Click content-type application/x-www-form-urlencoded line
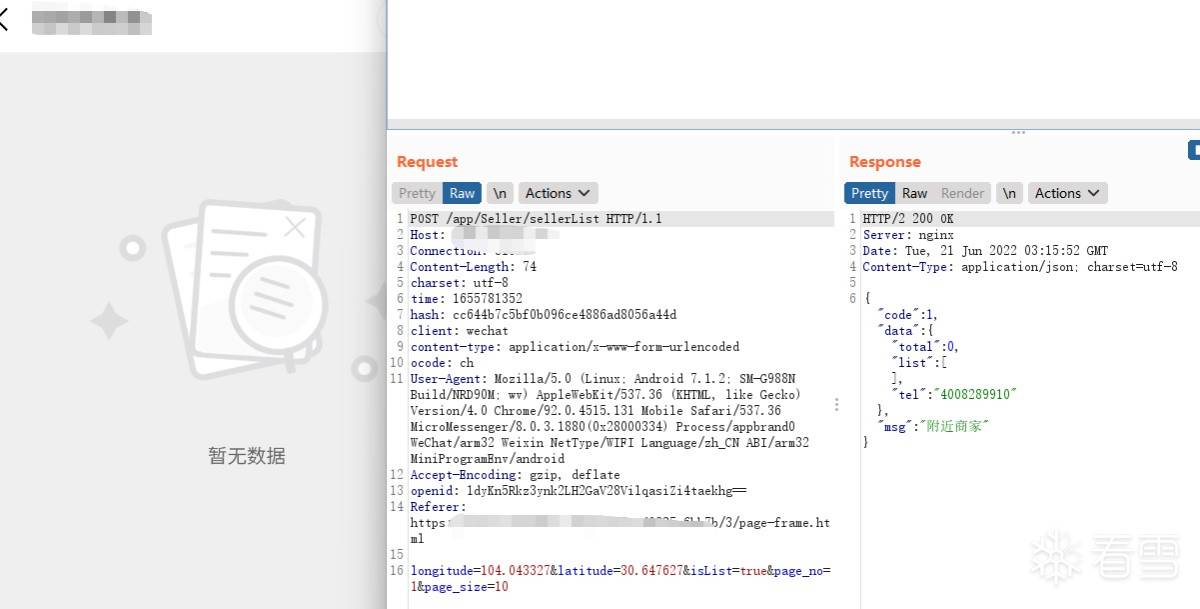The image size is (1200, 609). (x=575, y=347)
